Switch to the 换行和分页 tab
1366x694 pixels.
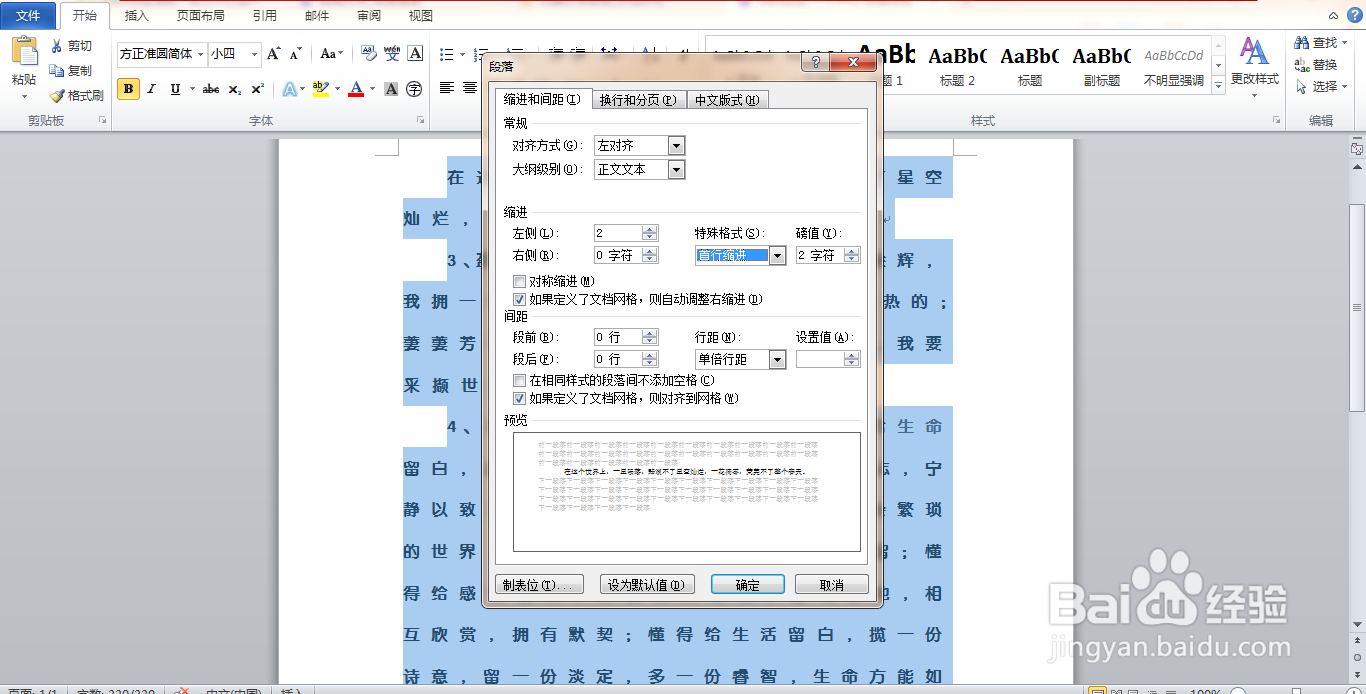click(638, 99)
